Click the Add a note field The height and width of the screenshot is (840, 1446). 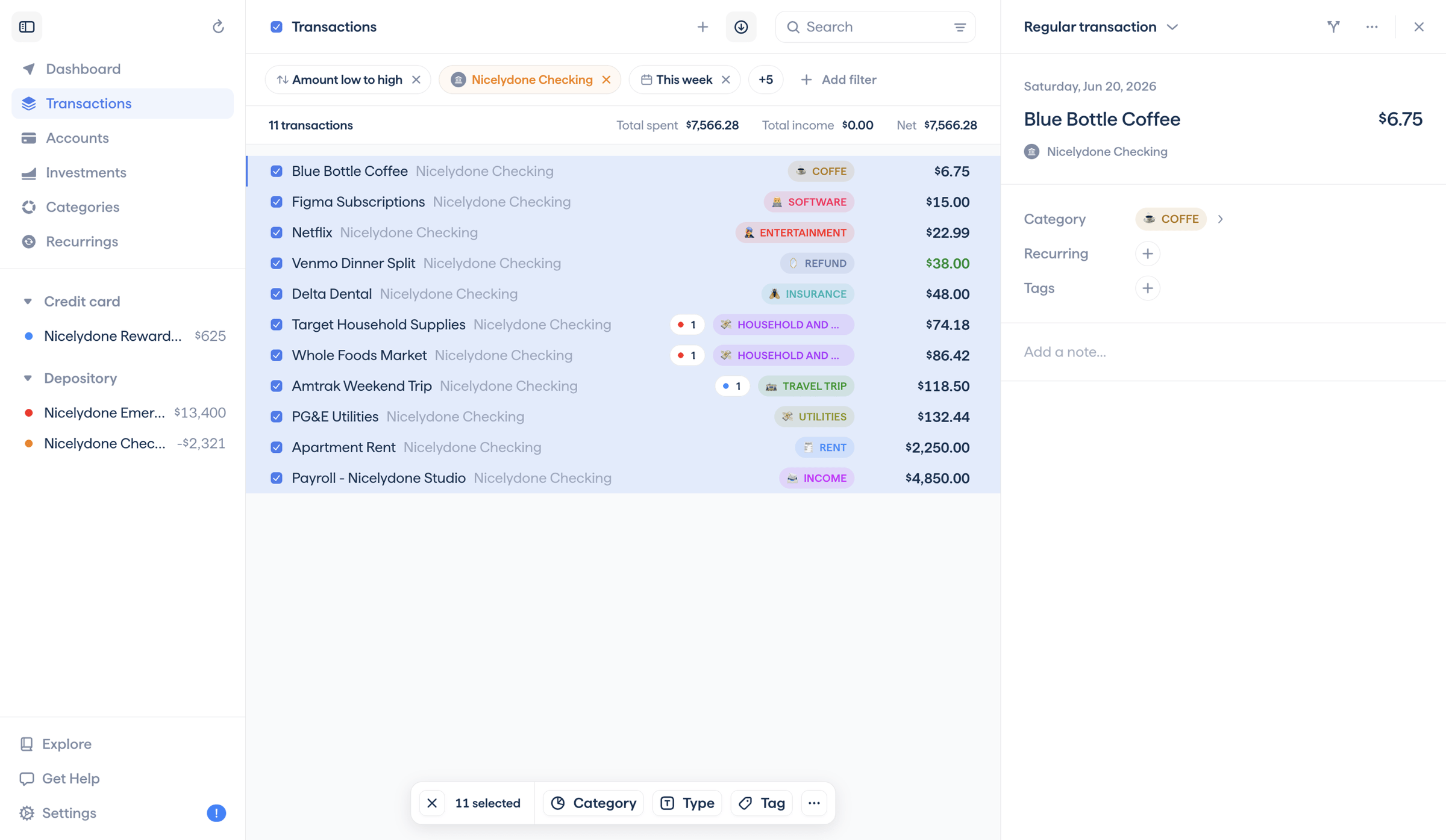pos(1223,352)
